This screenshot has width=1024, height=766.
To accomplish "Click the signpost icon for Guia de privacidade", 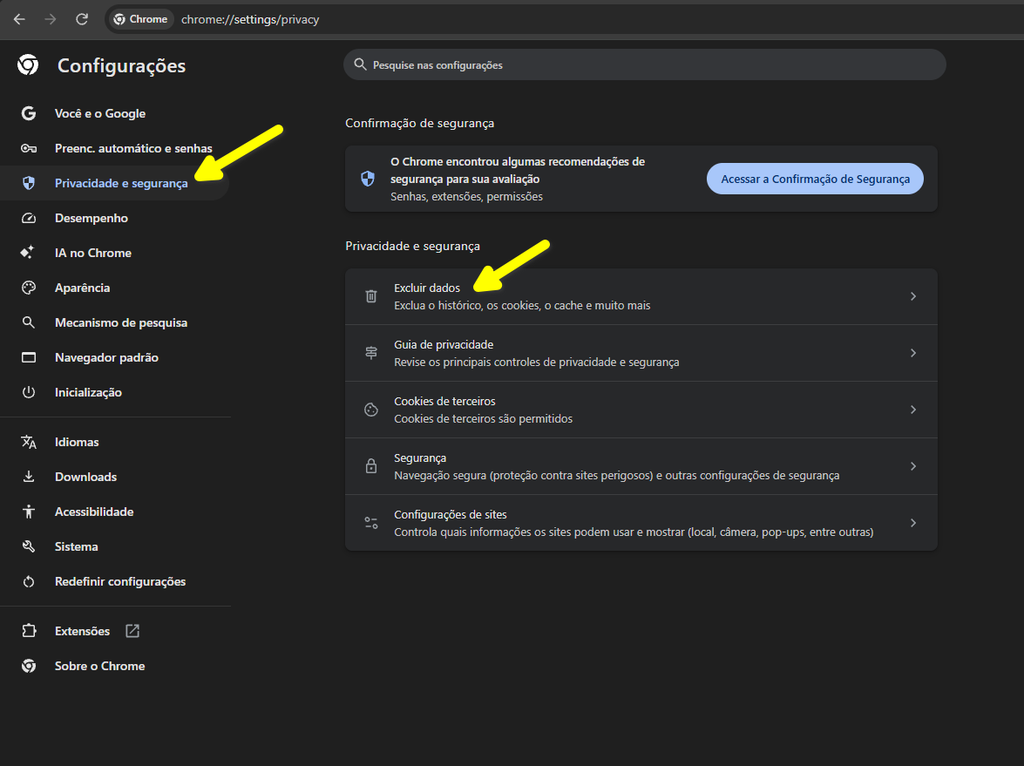I will [371, 353].
